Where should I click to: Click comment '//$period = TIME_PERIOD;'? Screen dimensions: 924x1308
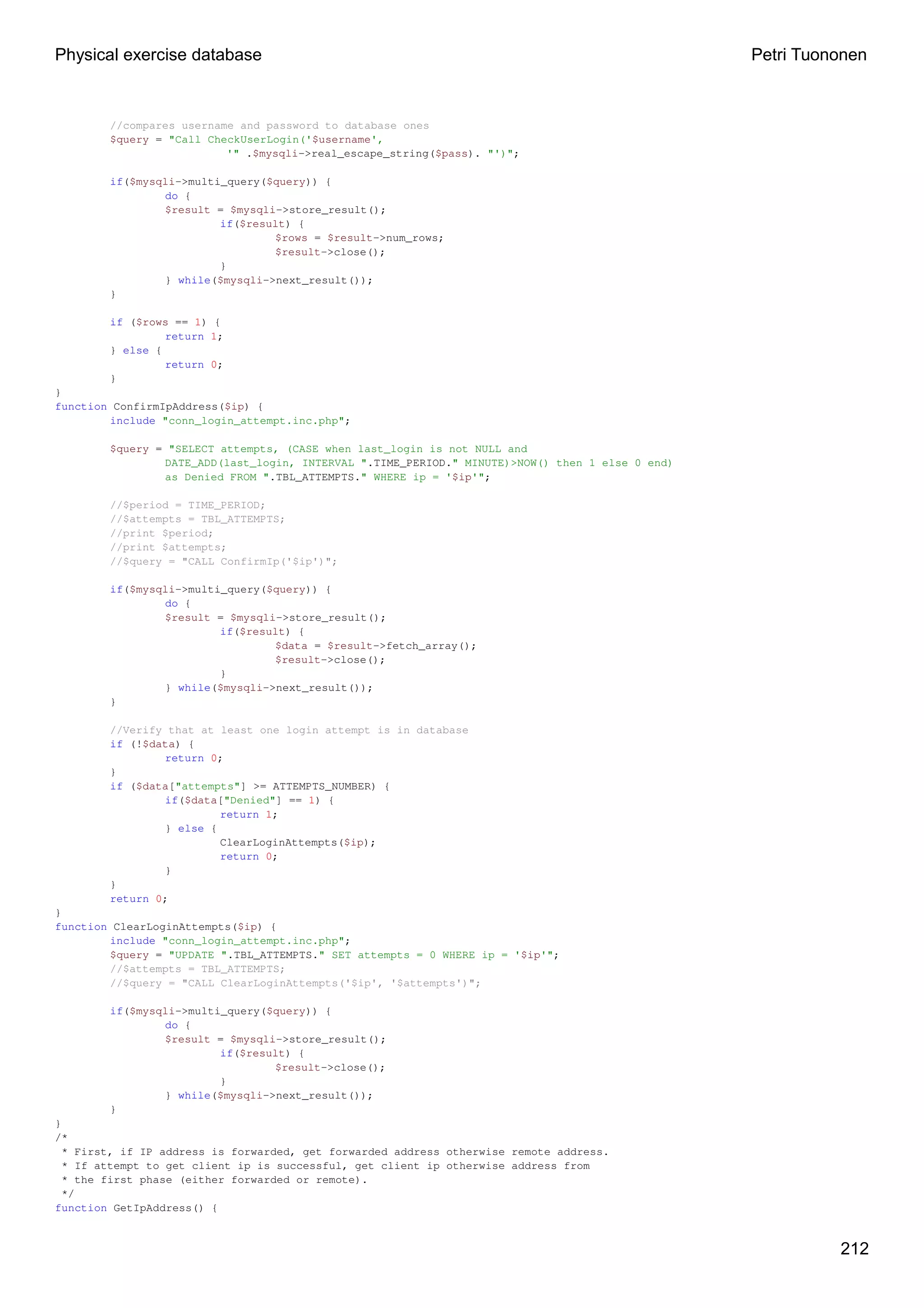[187, 506]
